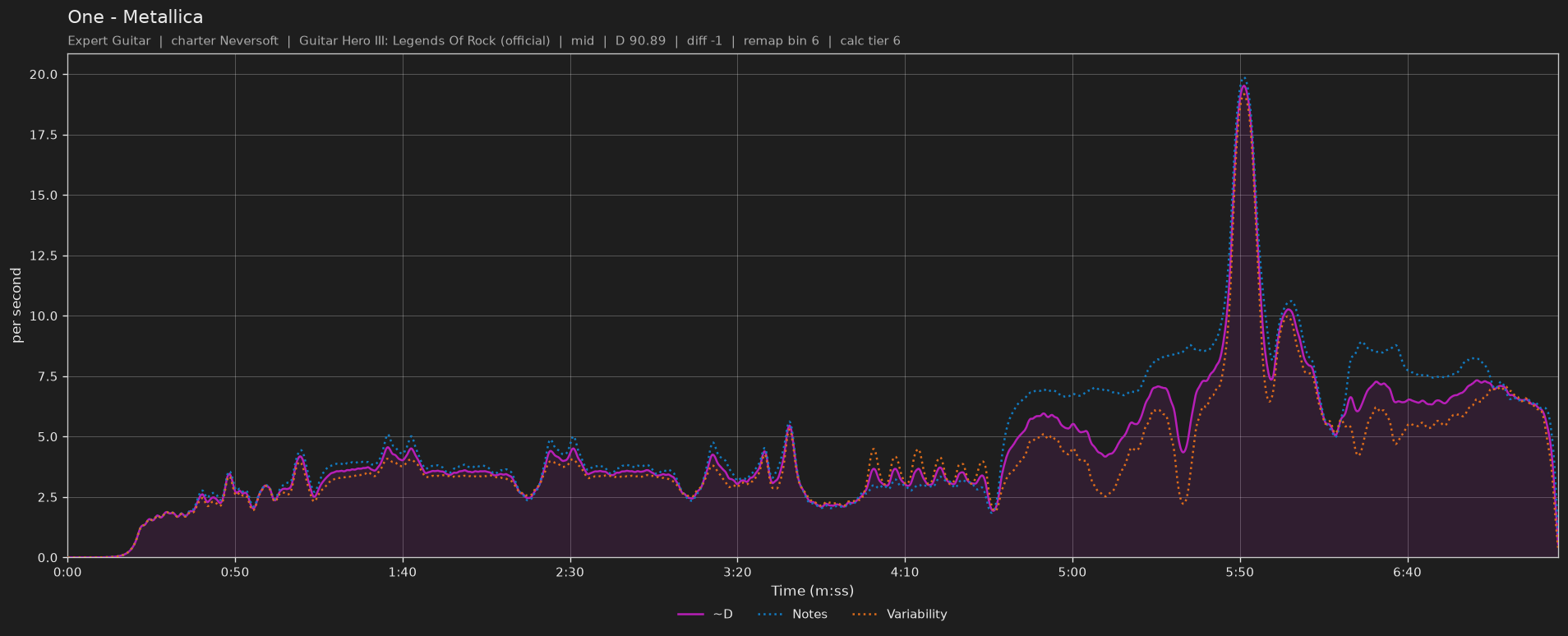Click the blue dotted Notes legend sample

click(771, 615)
